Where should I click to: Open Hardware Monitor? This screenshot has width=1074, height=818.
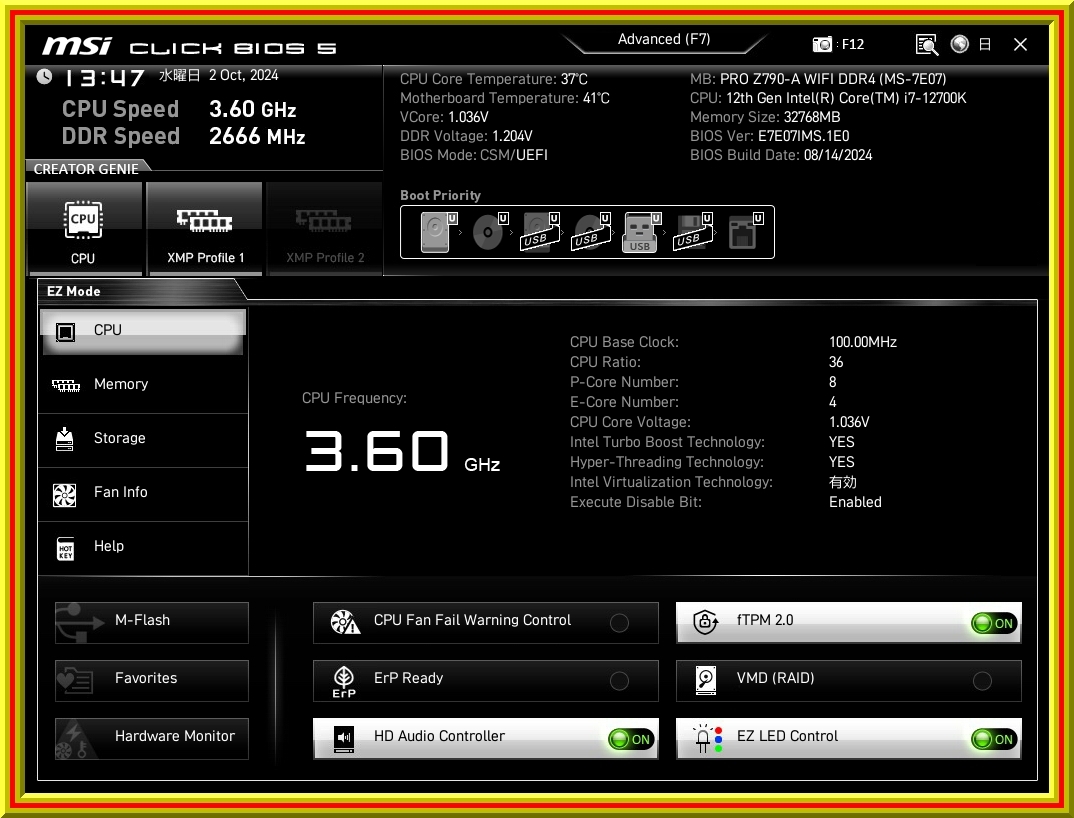151,739
